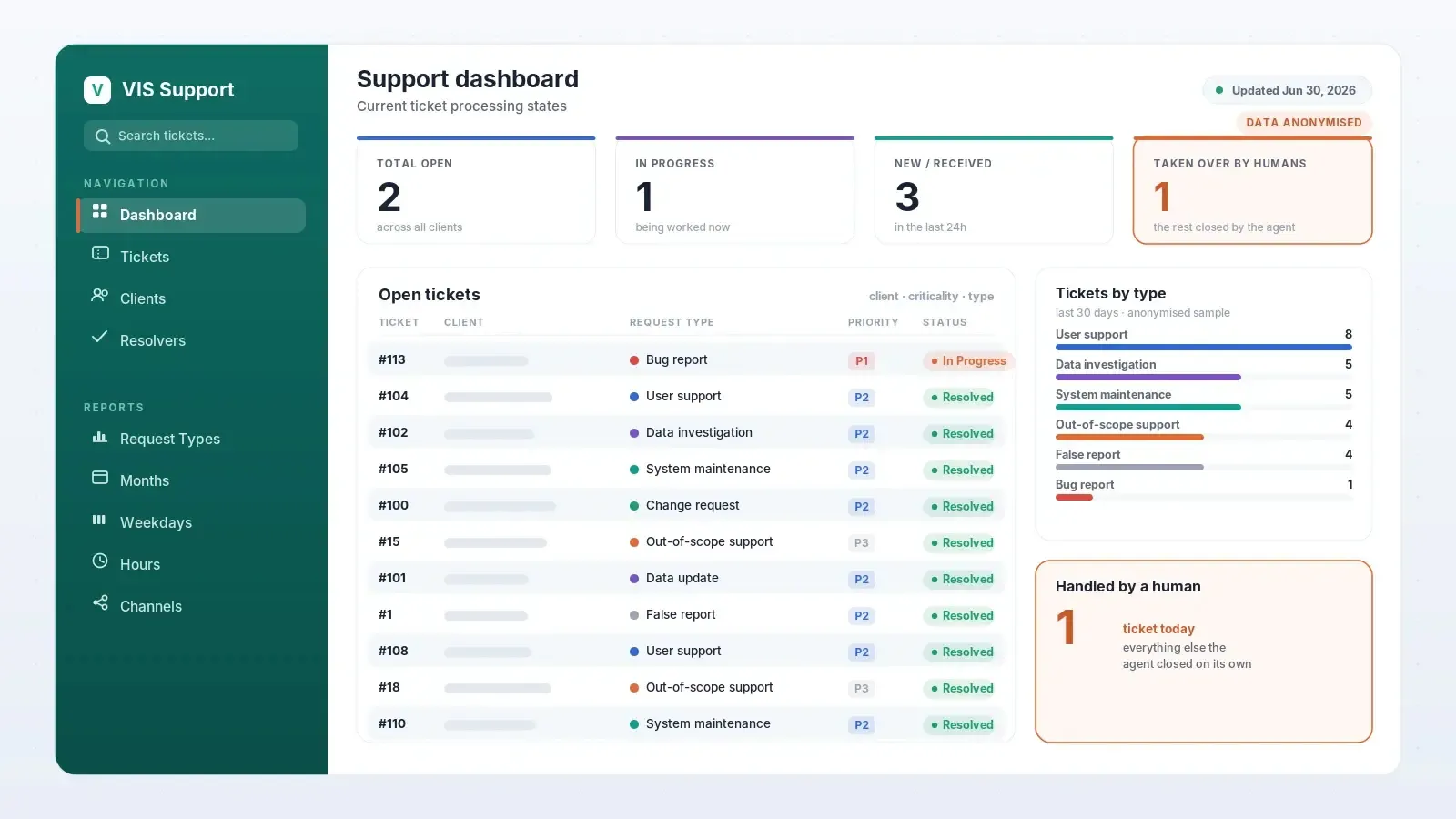Click the Dashboard grid icon
Image resolution: width=1456 pixels, height=819 pixels.
[x=100, y=211]
